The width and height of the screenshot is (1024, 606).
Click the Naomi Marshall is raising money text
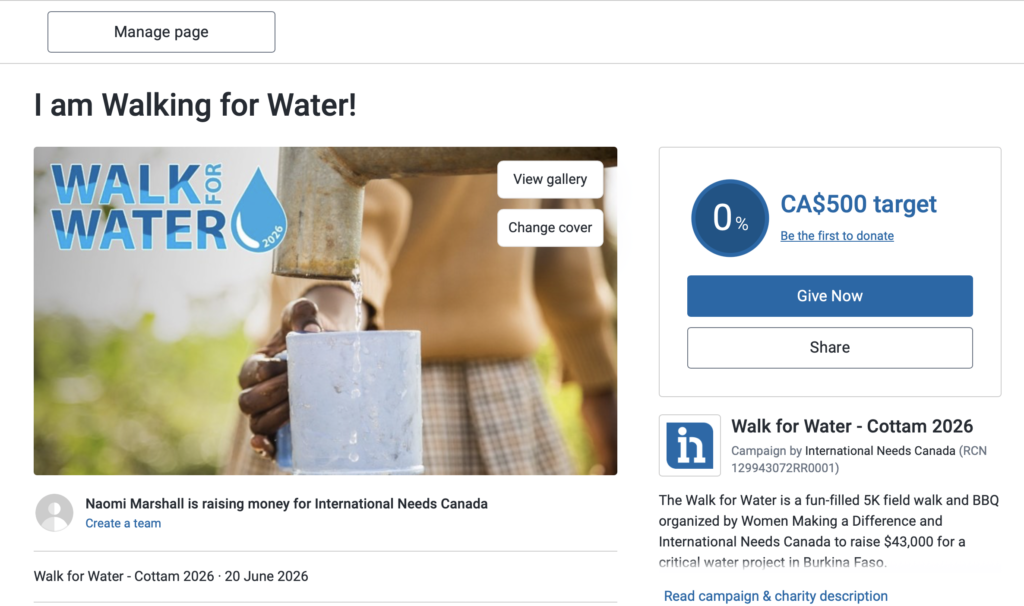pyautogui.click(x=286, y=503)
